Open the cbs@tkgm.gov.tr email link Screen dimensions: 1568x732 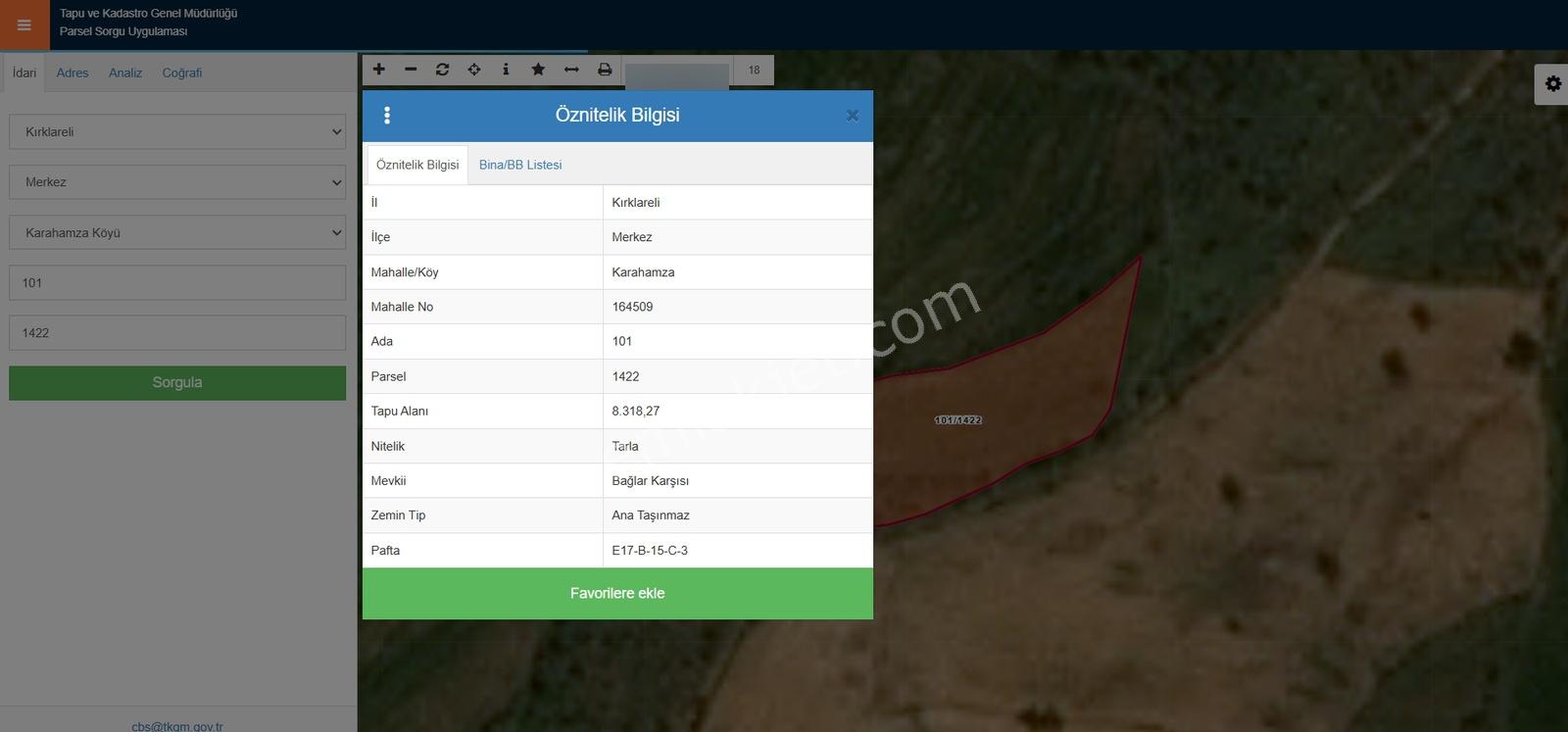point(177,726)
